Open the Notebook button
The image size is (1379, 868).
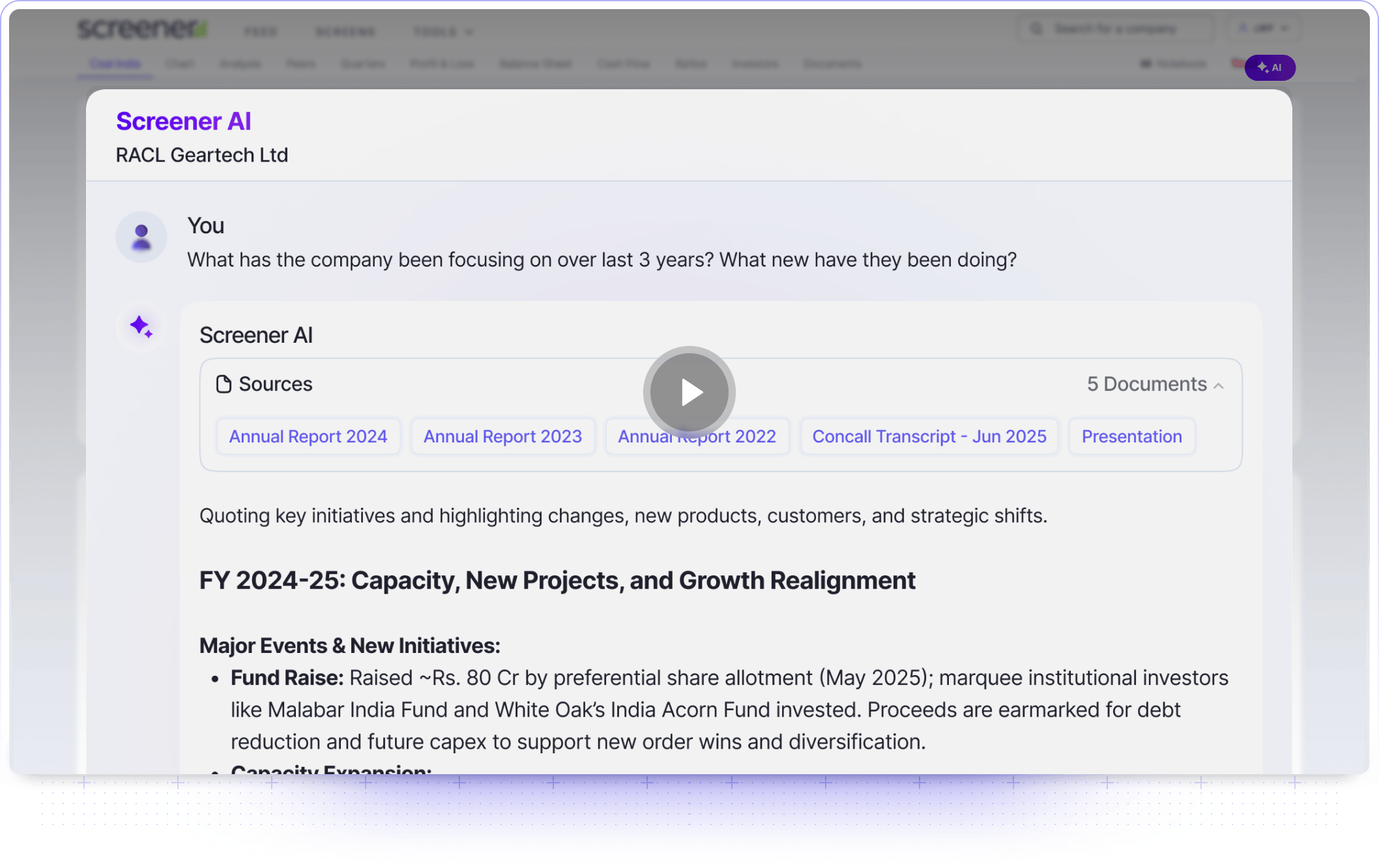pyautogui.click(x=1173, y=64)
